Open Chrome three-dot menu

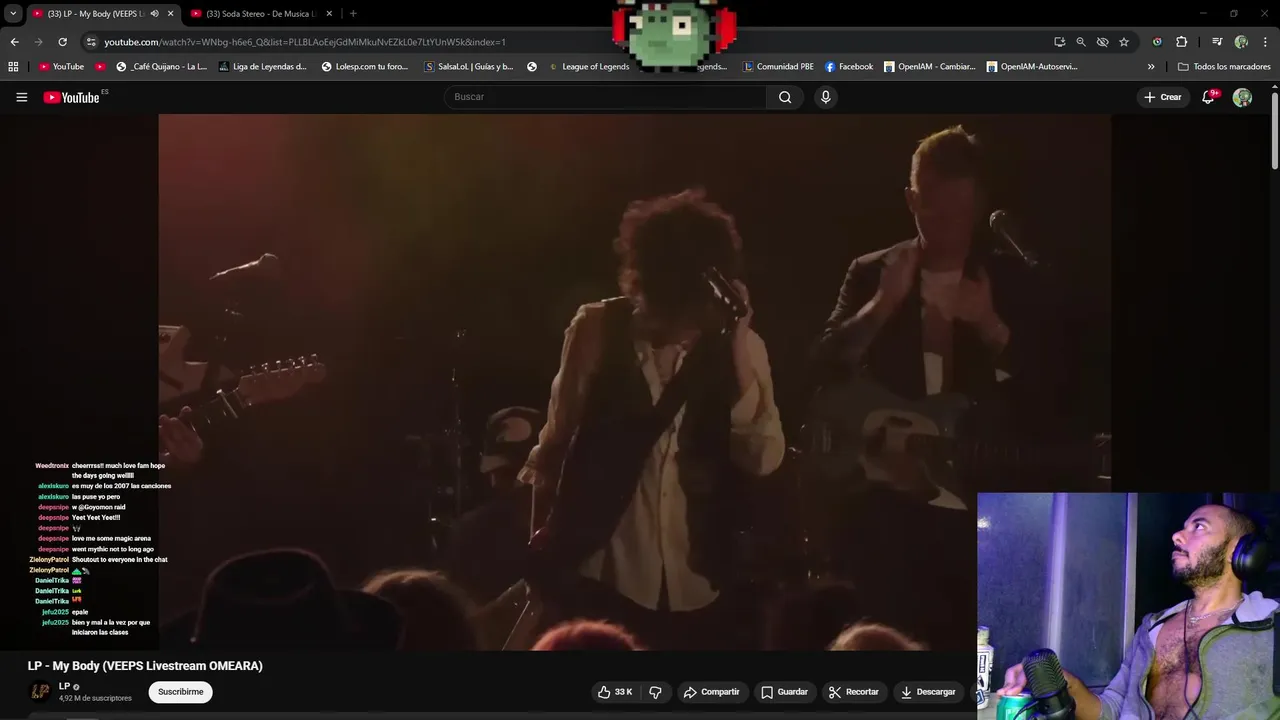point(1263,42)
